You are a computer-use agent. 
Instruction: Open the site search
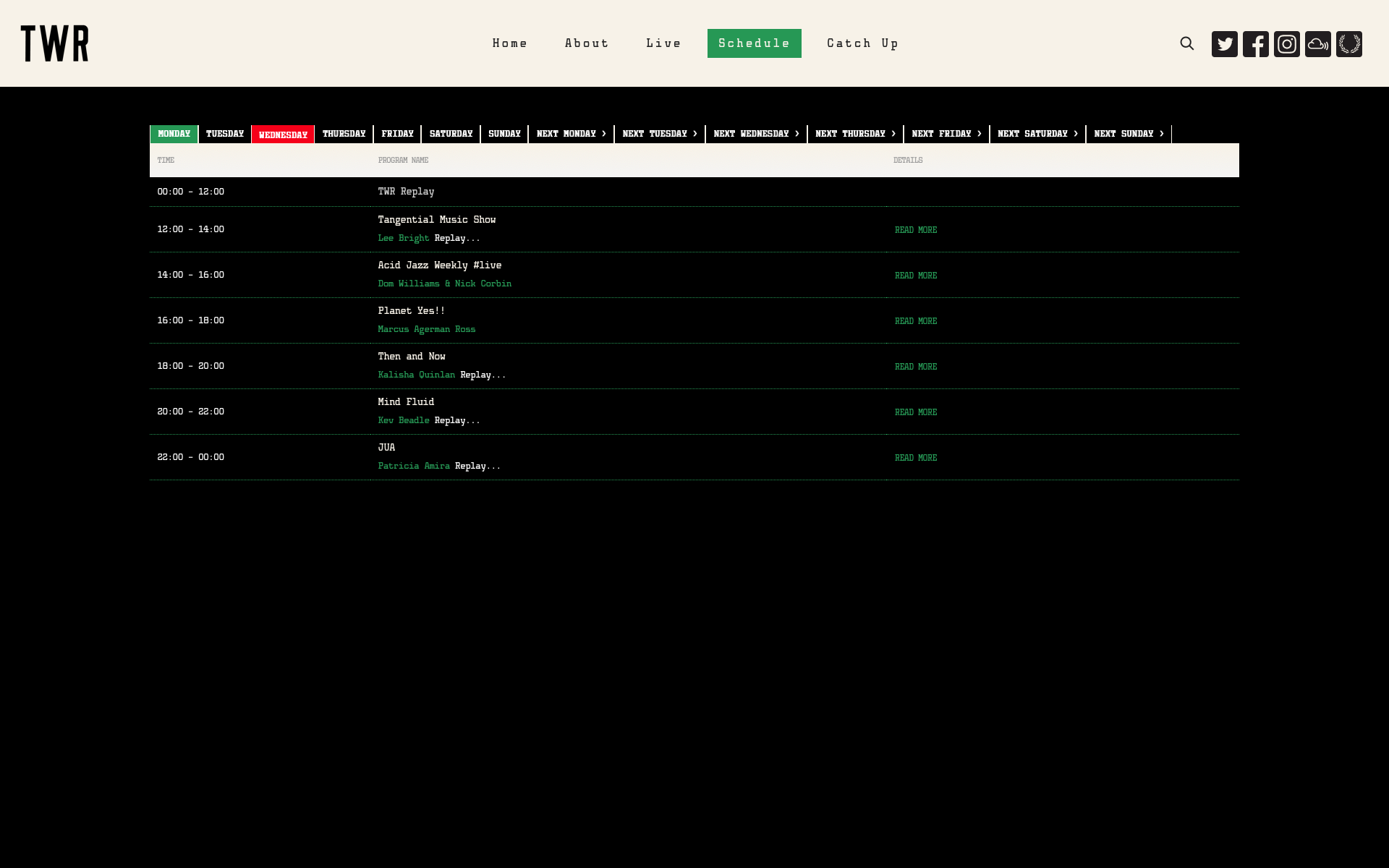tap(1186, 43)
